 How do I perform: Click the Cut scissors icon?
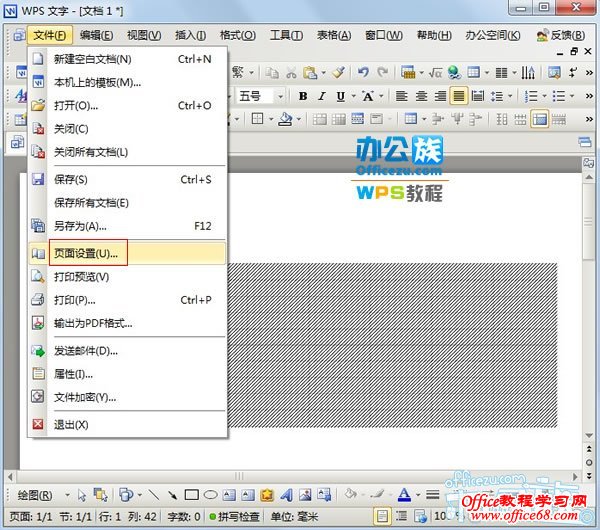[291, 72]
